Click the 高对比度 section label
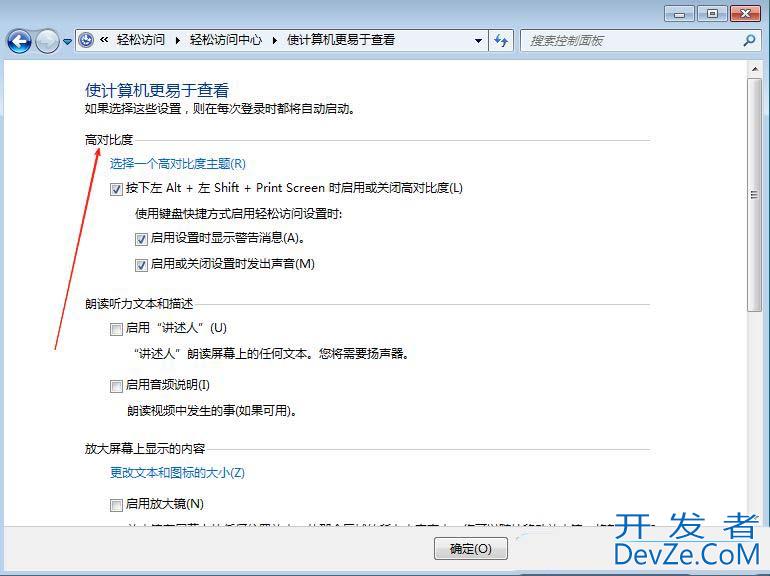770x576 pixels. click(109, 140)
